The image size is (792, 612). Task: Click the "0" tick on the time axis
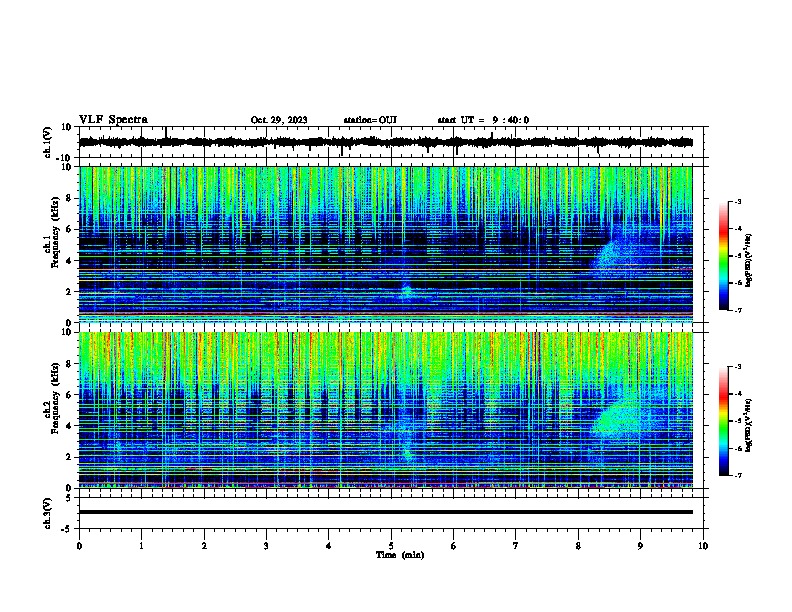click(x=79, y=546)
